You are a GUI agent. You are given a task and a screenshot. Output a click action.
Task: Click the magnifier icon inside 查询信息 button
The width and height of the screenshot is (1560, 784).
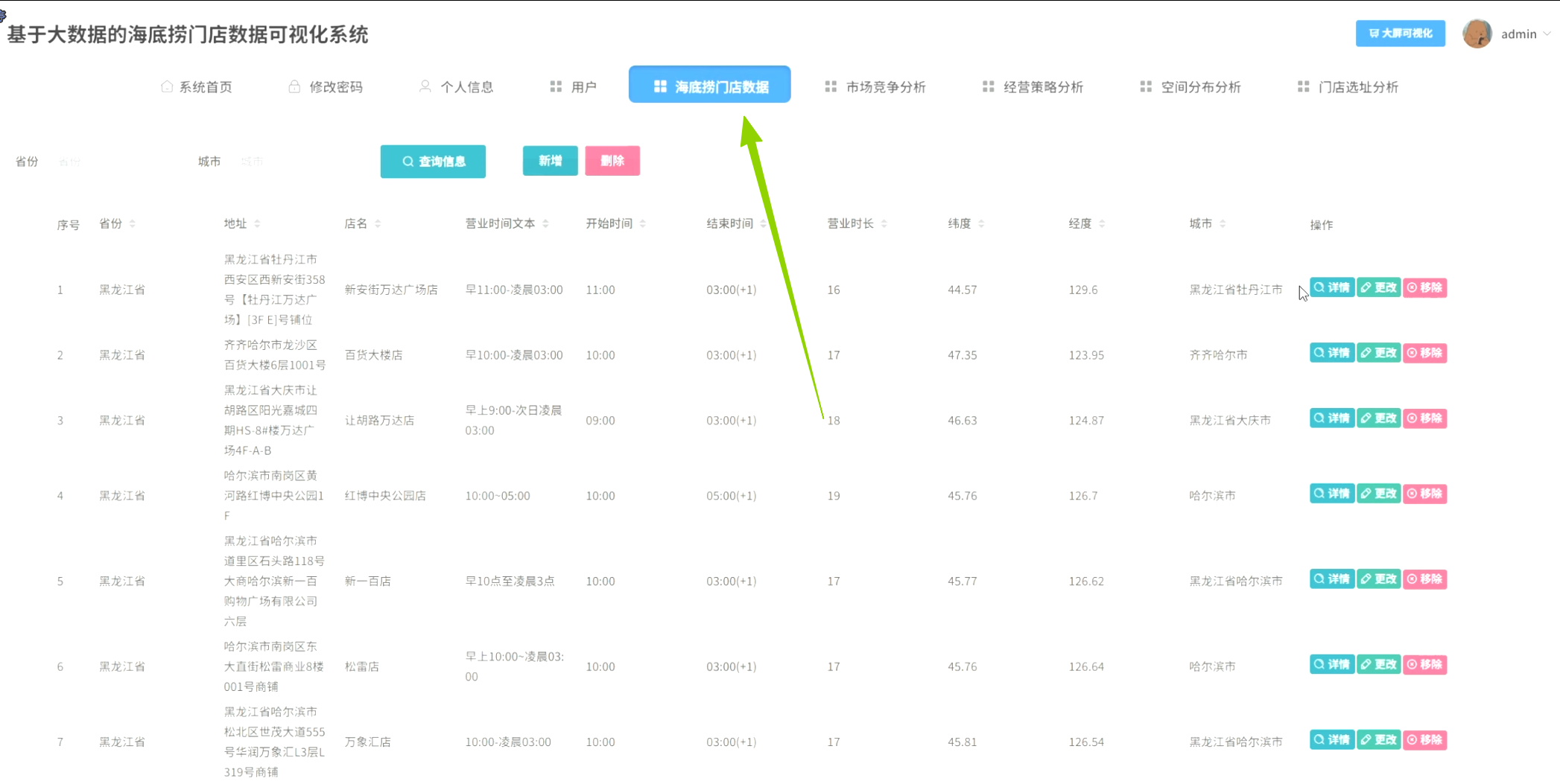pyautogui.click(x=408, y=161)
